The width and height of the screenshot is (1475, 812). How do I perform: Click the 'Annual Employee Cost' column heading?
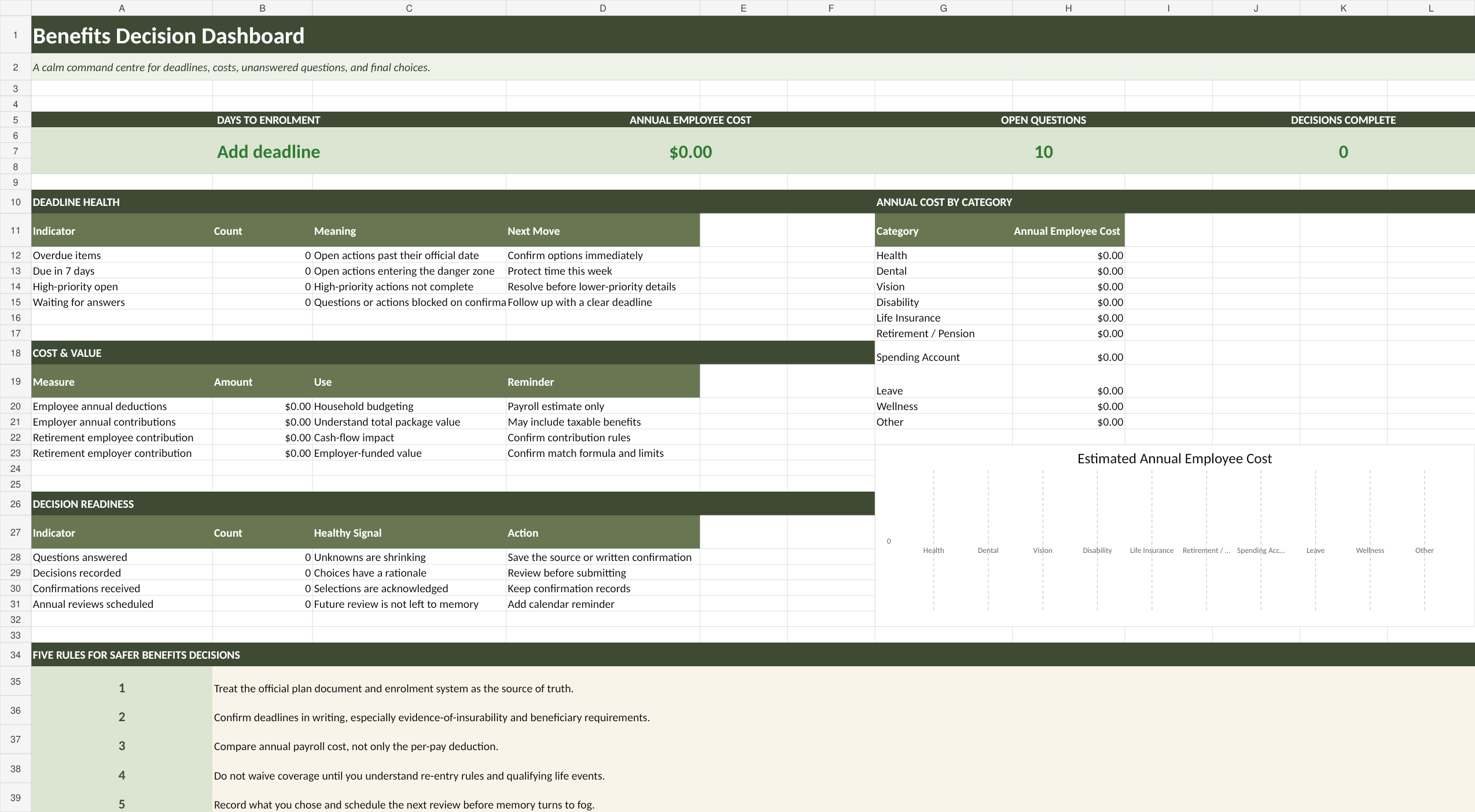click(1068, 231)
